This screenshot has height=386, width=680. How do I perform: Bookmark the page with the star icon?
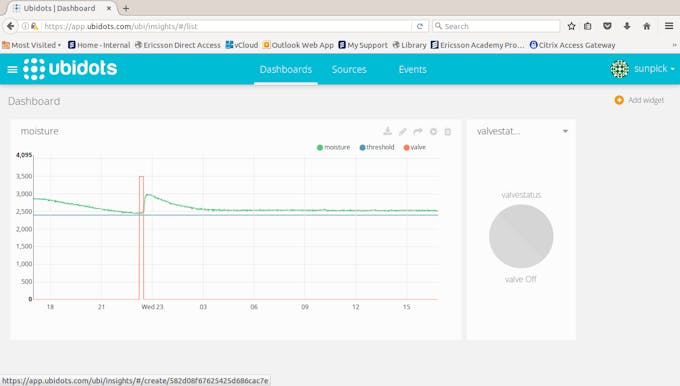pos(571,26)
